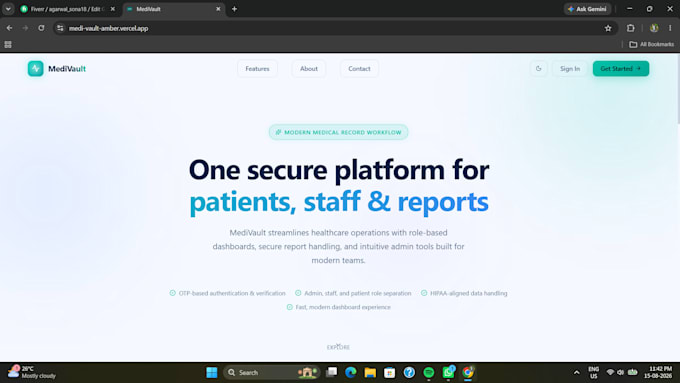Click the Get Started button
Screen dimensions: 680x383
coord(621,69)
